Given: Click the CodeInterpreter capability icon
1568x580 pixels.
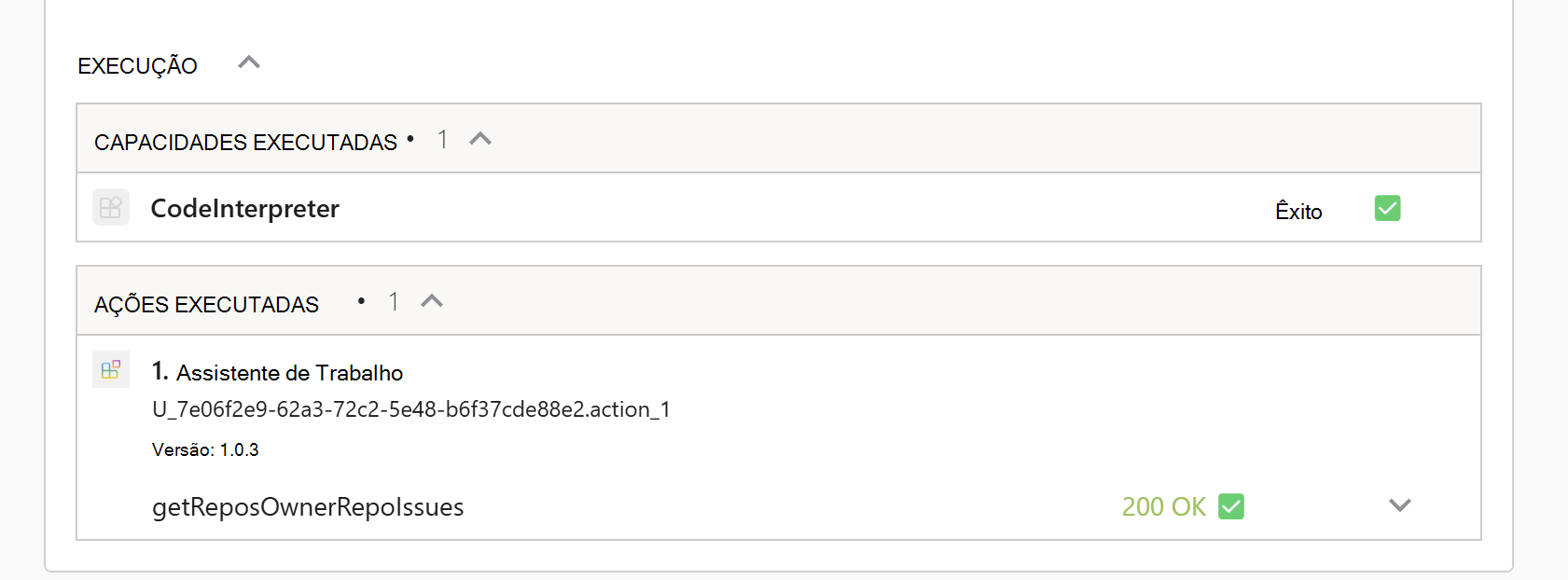Looking at the screenshot, I should coord(111,207).
